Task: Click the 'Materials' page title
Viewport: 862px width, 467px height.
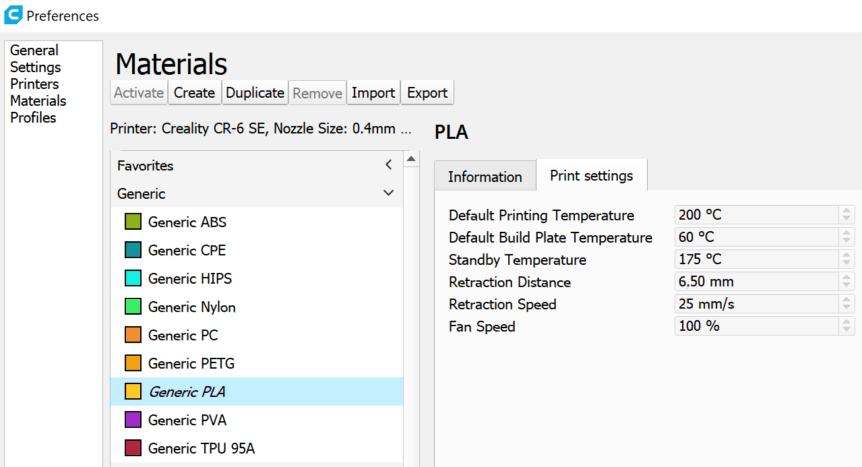Action: coord(171,64)
